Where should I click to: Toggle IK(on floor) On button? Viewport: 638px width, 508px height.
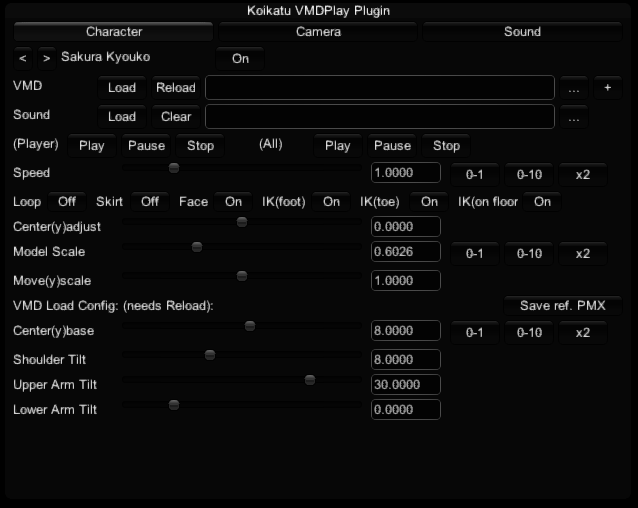click(542, 201)
